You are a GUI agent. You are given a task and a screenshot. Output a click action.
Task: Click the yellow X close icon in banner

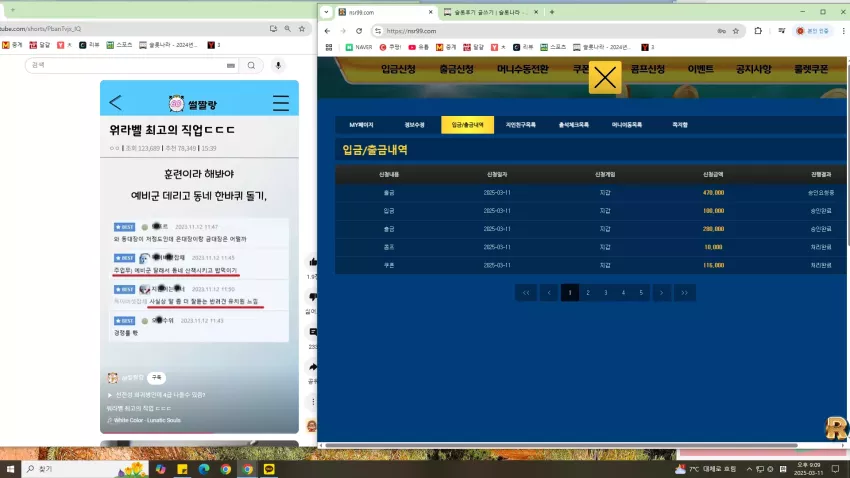[604, 78]
